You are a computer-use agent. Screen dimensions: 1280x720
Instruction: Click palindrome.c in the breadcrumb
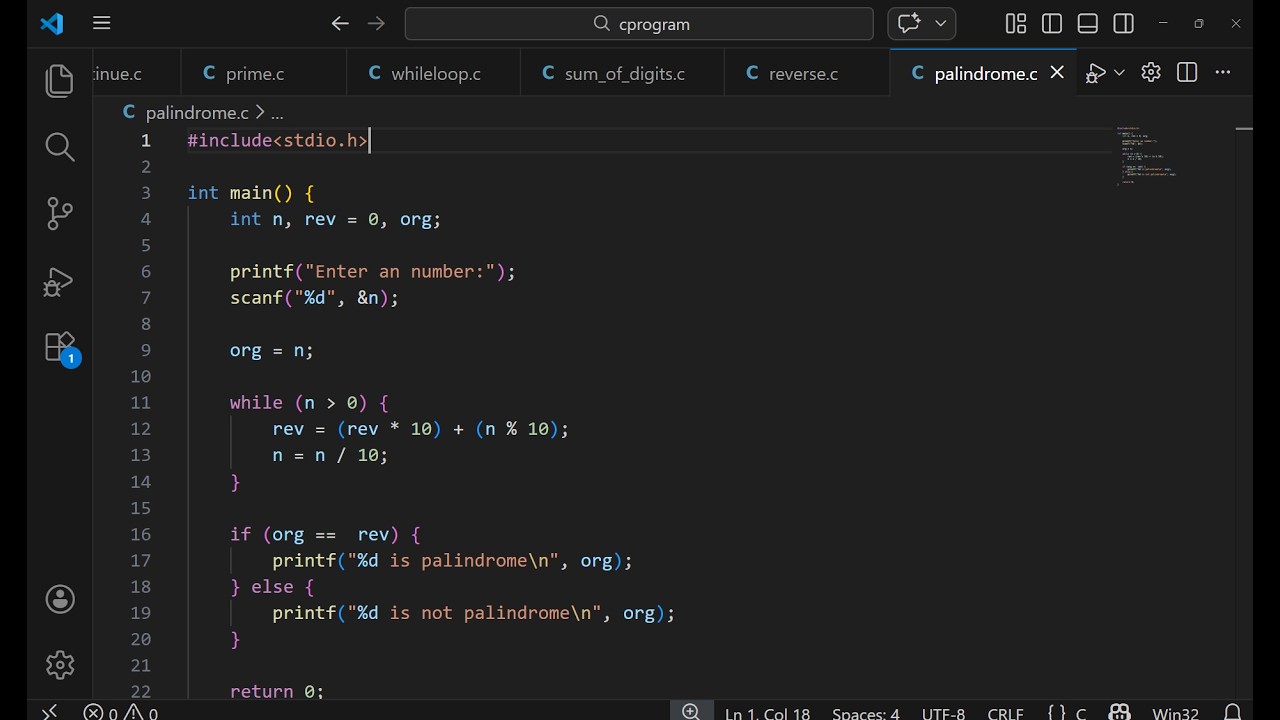[196, 113]
